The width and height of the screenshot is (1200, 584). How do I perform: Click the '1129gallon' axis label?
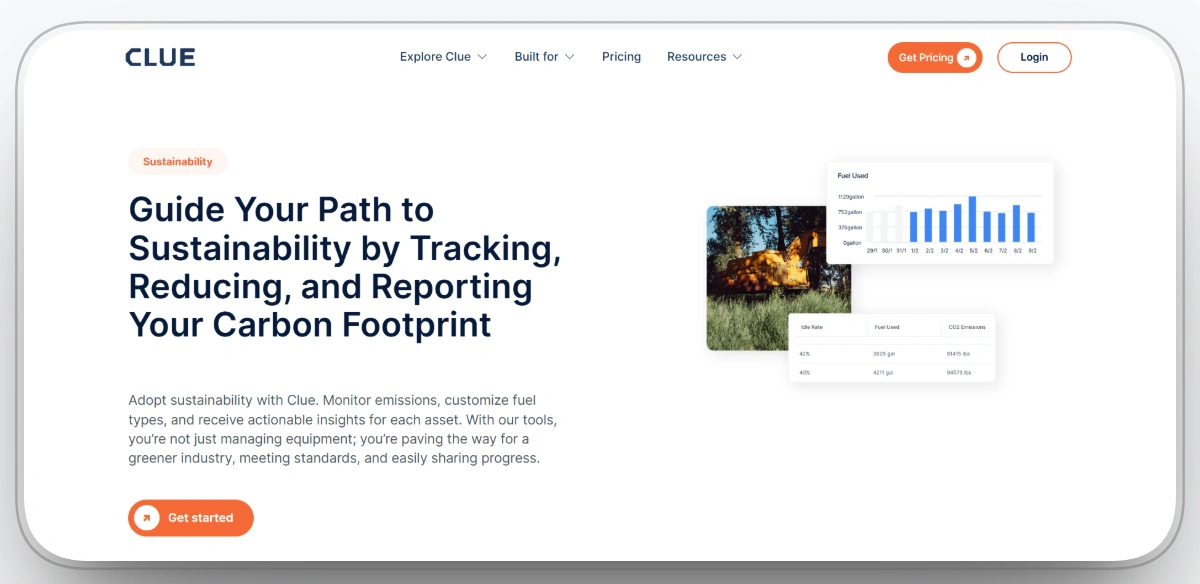(x=851, y=197)
